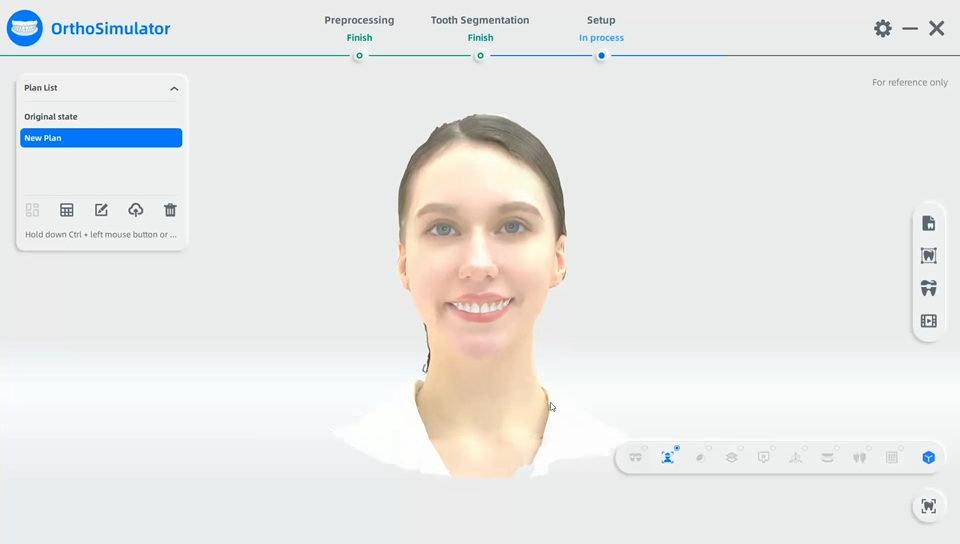
Task: Toggle the glasses display option
Action: pos(636,458)
